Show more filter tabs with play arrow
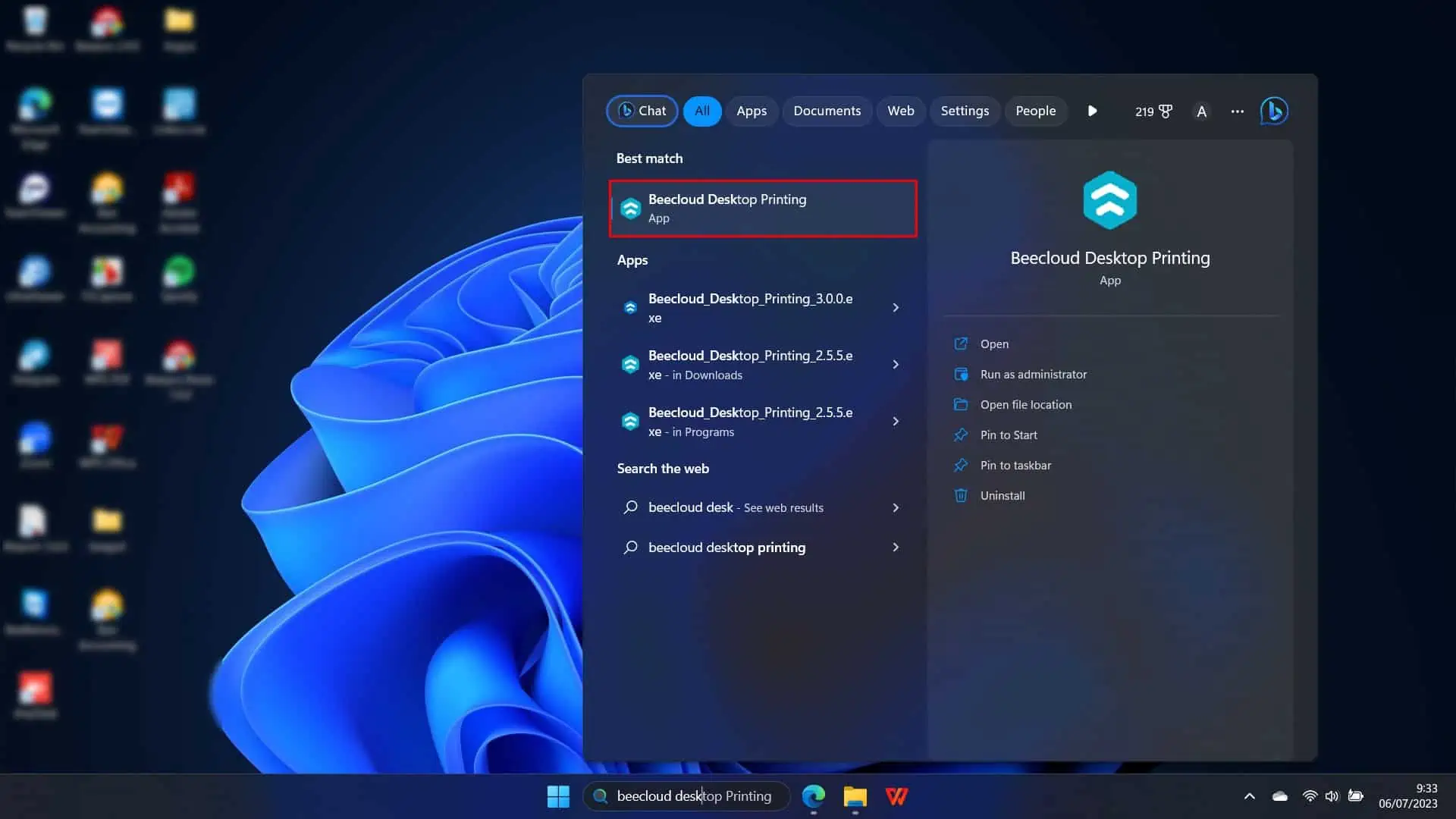This screenshot has width=1456, height=819. pos(1092,111)
